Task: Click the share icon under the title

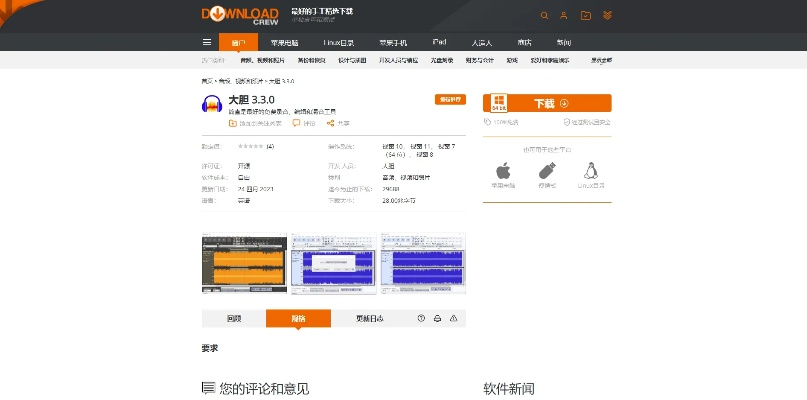Action: coord(330,124)
